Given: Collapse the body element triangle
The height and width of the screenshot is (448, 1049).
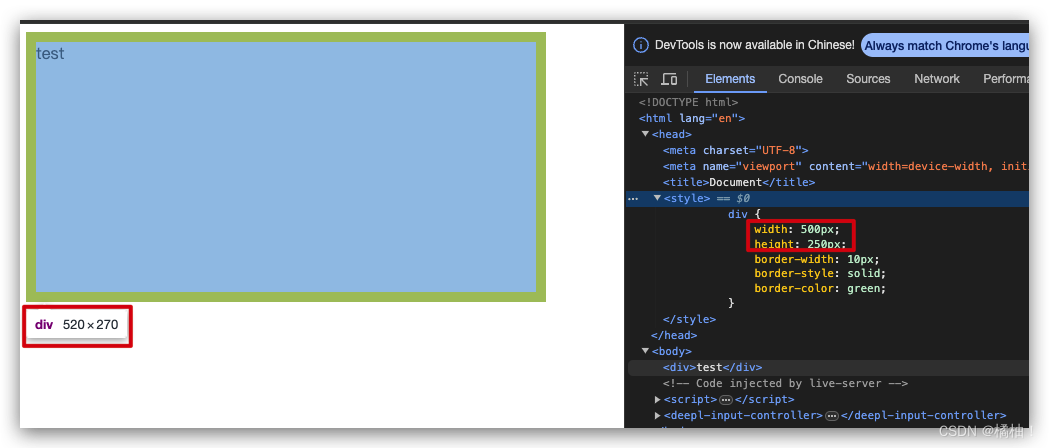Looking at the screenshot, I should [646, 350].
